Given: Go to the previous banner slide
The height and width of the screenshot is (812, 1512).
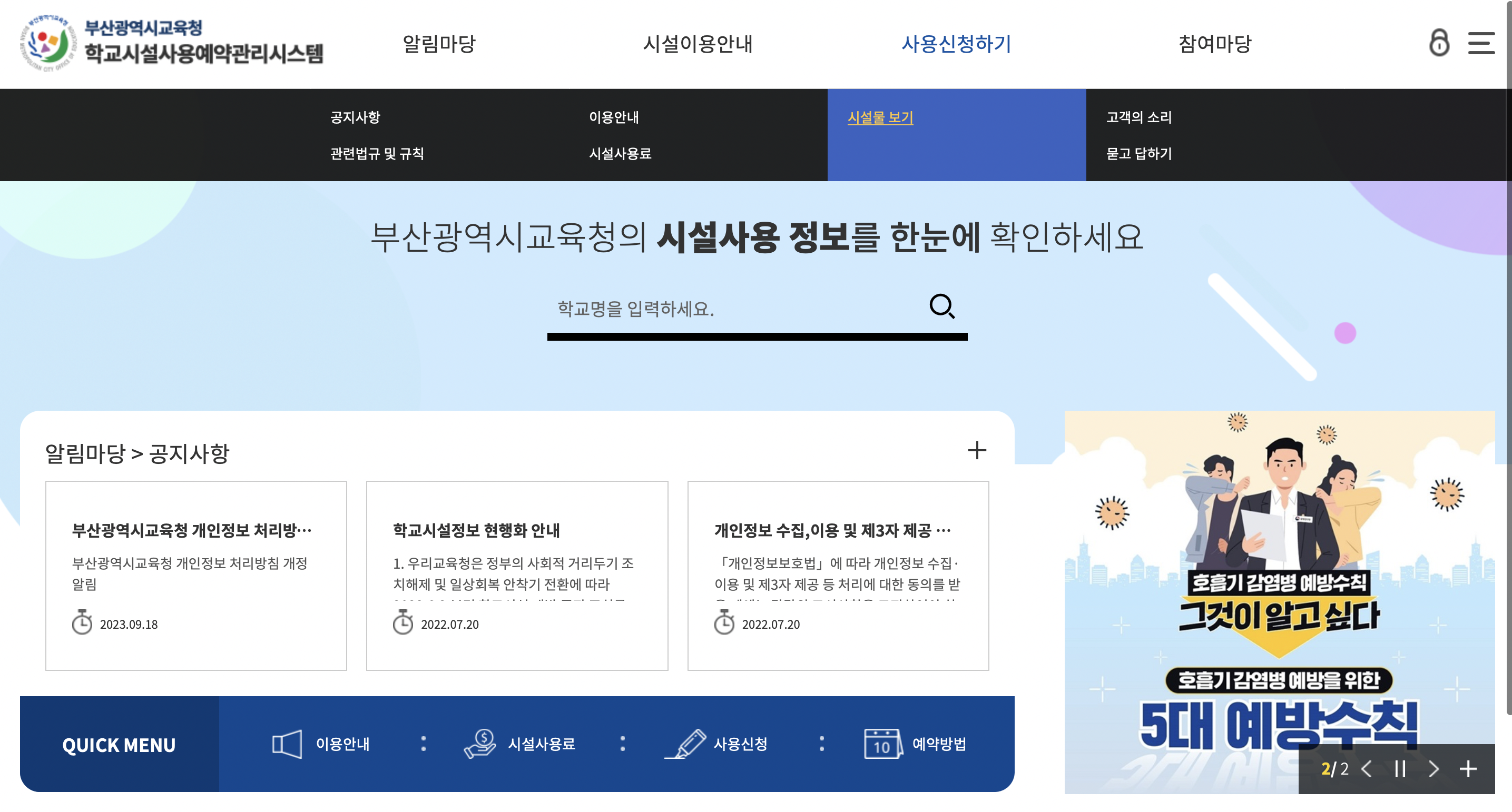Looking at the screenshot, I should 1367,769.
